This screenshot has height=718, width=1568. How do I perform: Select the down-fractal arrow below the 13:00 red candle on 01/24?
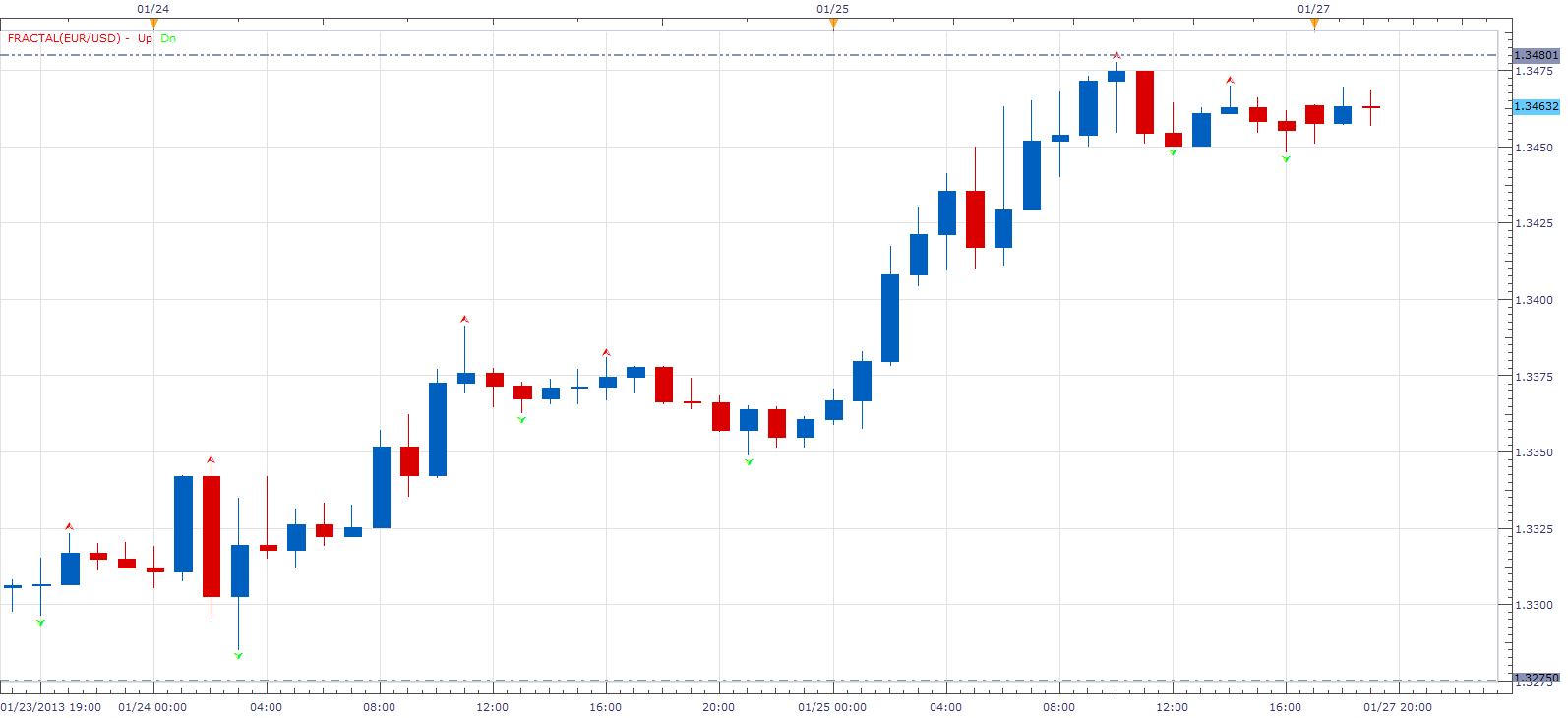click(x=521, y=420)
